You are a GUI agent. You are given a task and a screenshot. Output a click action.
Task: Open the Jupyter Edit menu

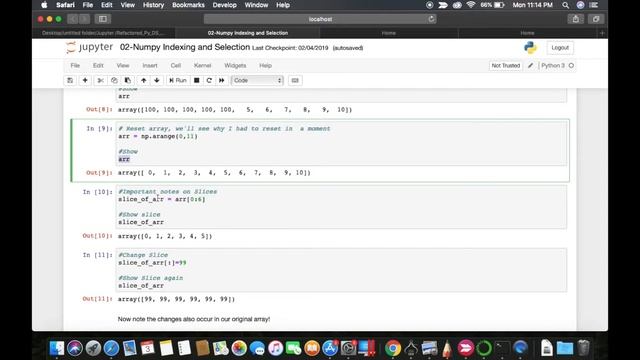[98, 65]
